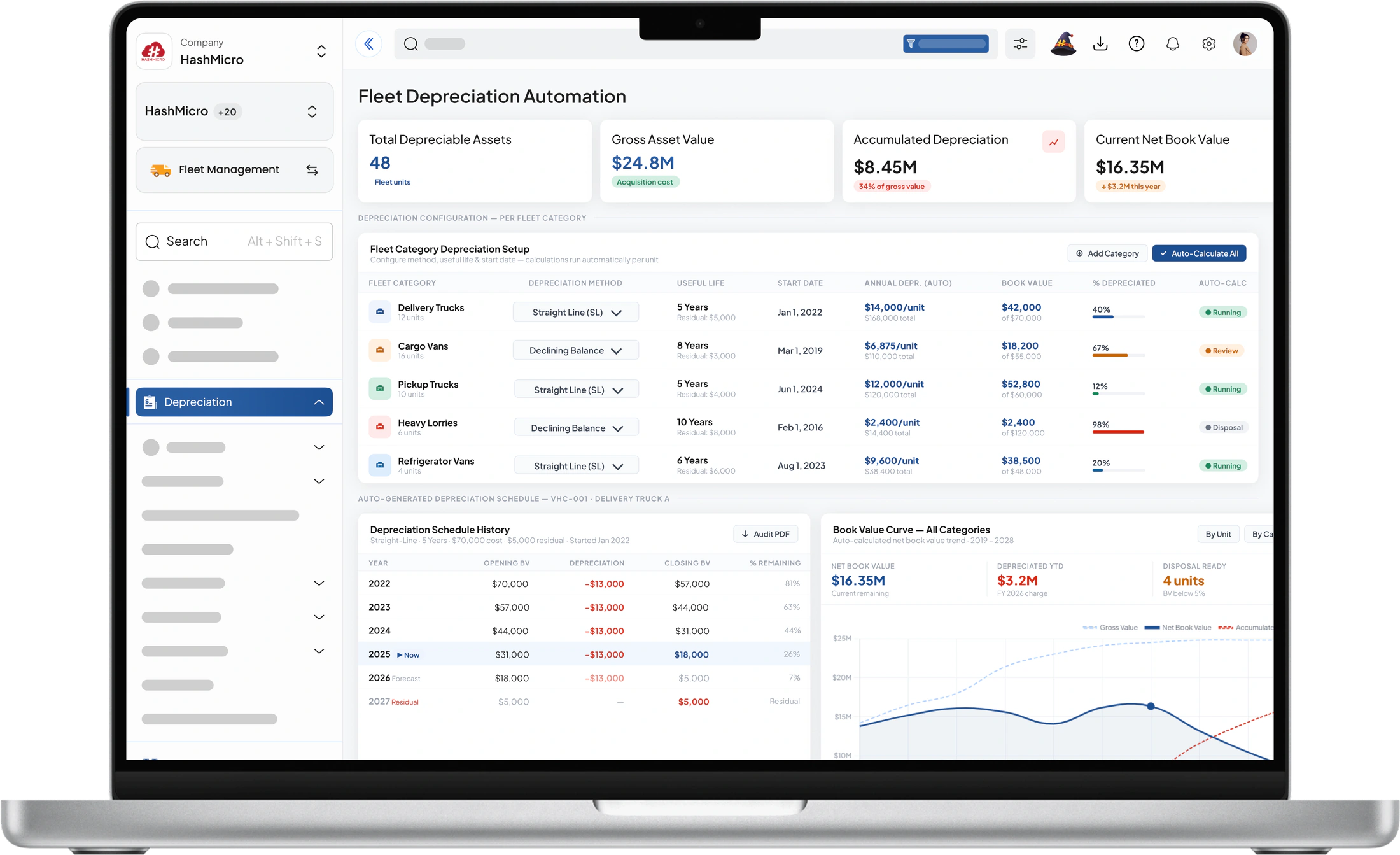Open Delivery Trucks depreciation method dropdown
This screenshot has width=1400, height=855.
click(x=576, y=313)
